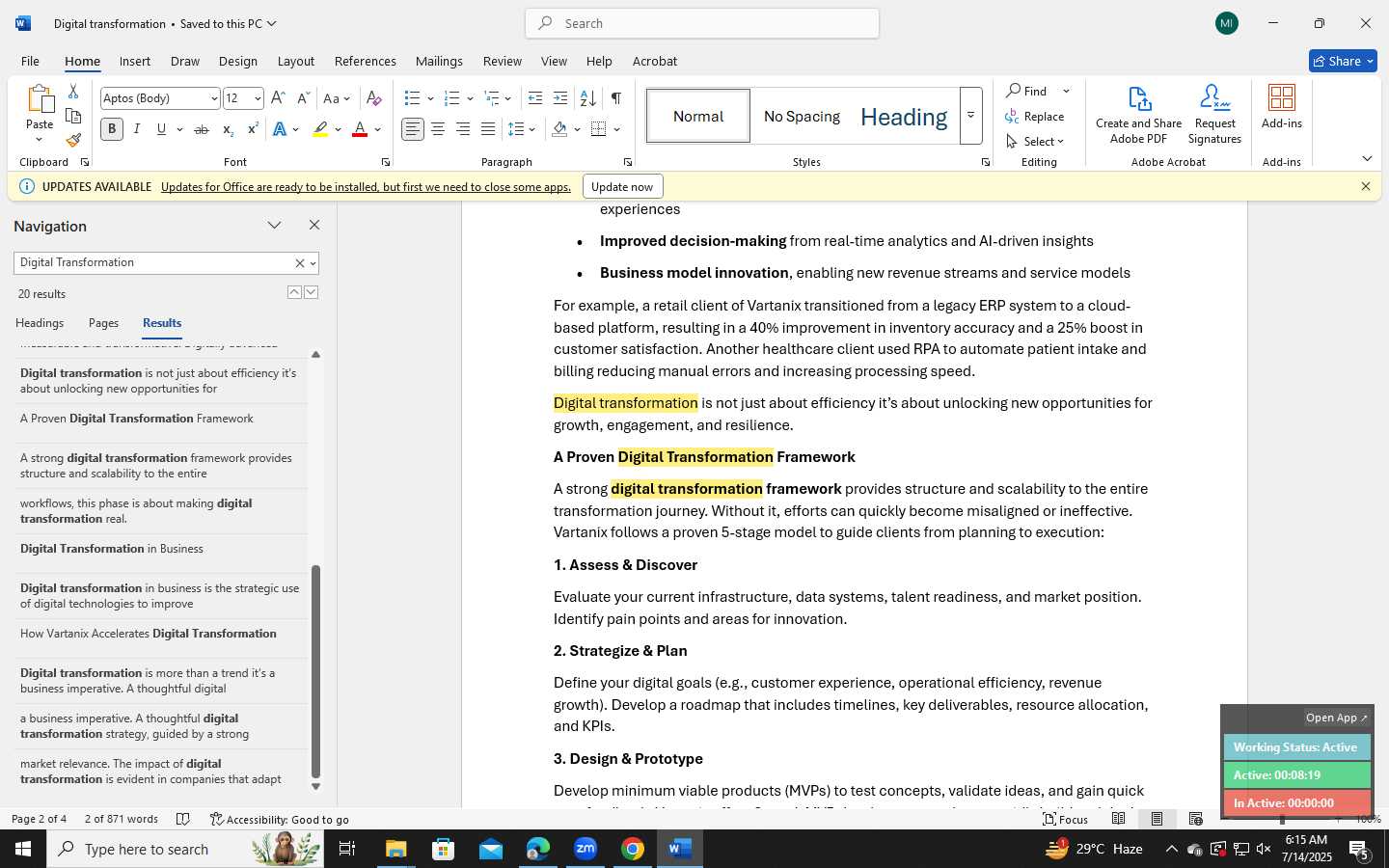Click Focus mode button in status bar
Viewport: 1389px width, 868px height.
pos(1066,819)
